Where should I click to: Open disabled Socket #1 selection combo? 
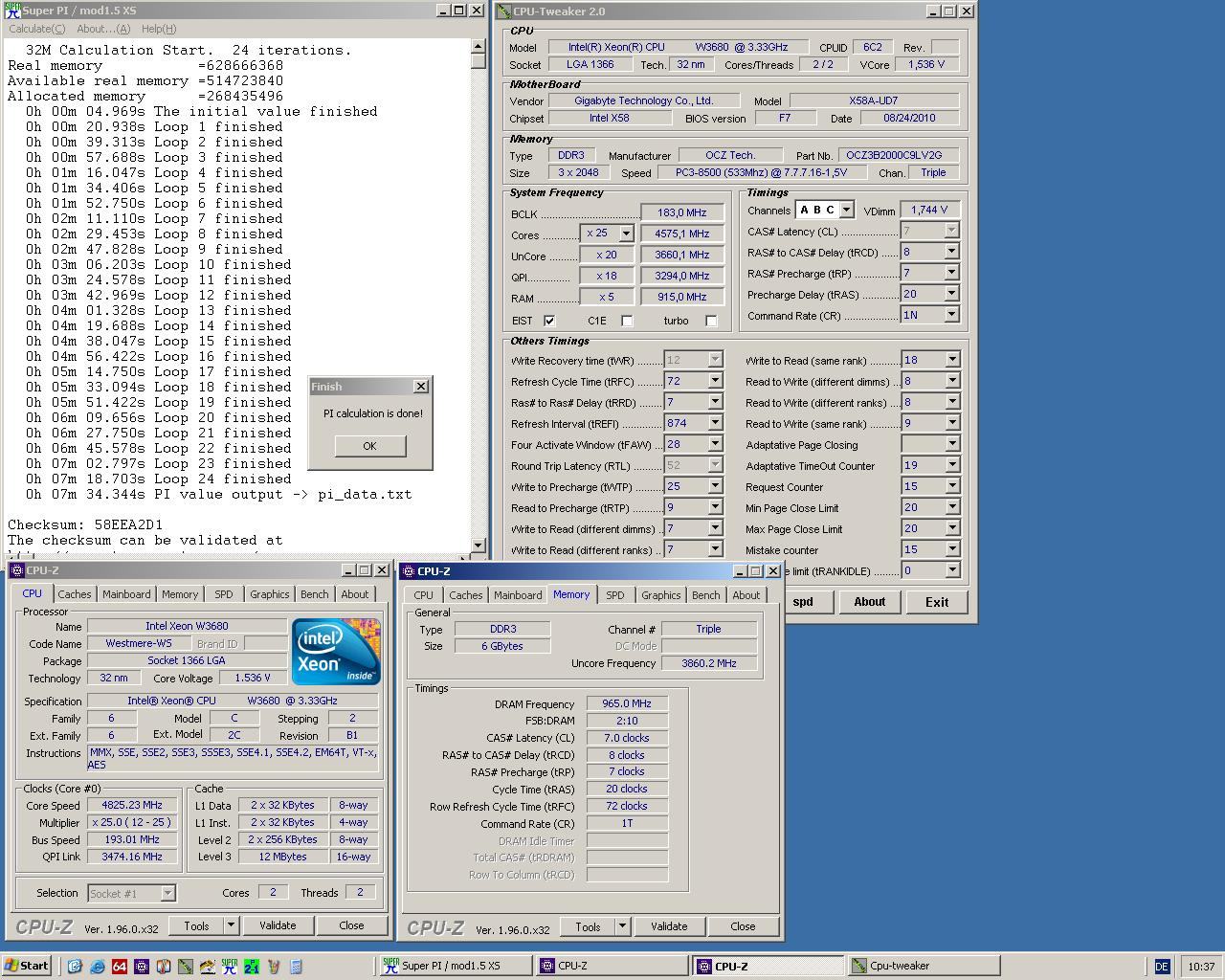[x=131, y=893]
